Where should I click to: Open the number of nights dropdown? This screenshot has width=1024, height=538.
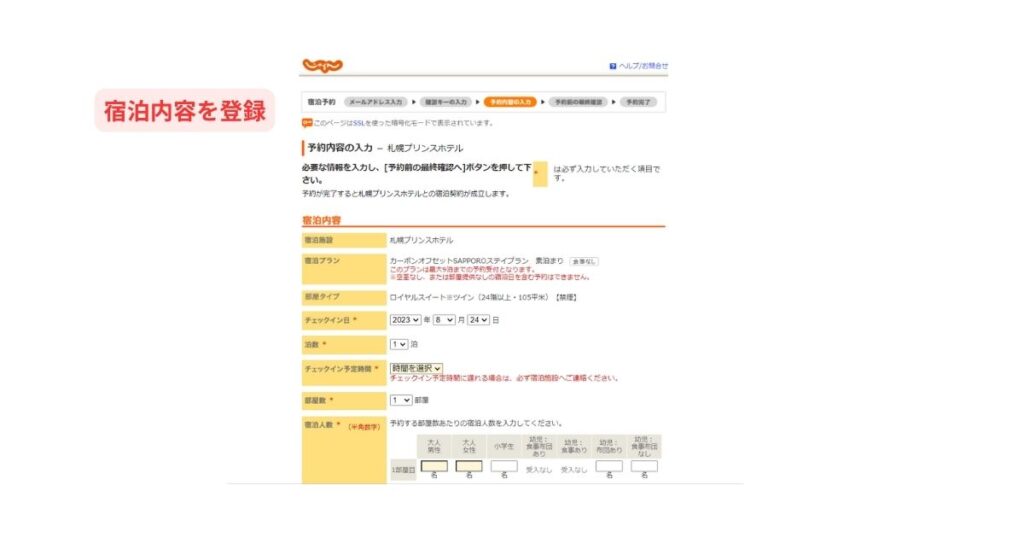point(399,344)
